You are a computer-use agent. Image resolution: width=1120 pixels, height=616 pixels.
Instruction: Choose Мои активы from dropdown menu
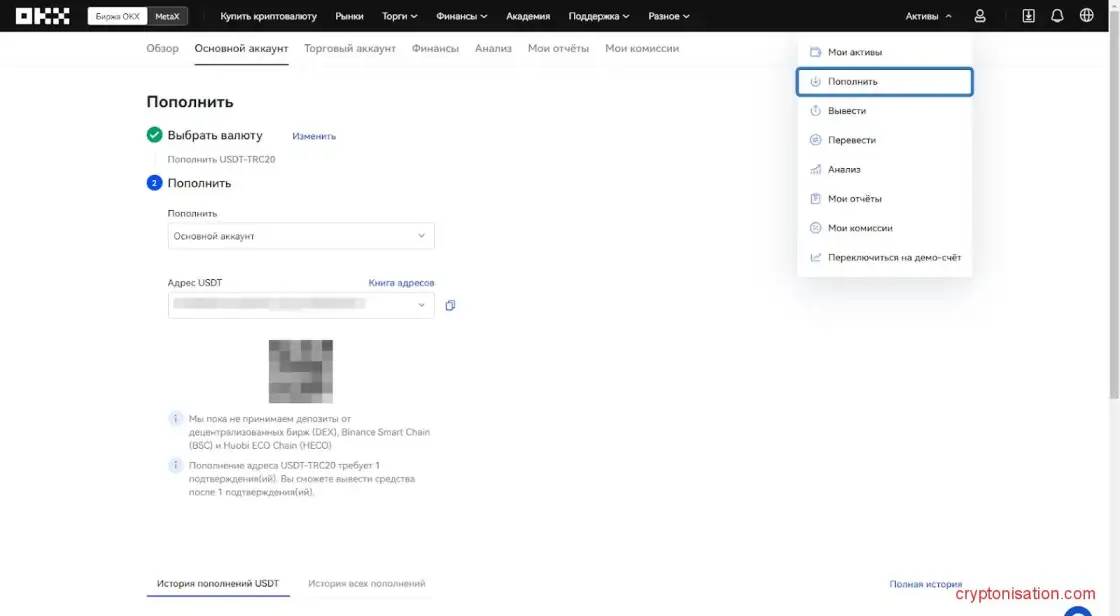(x=884, y=52)
